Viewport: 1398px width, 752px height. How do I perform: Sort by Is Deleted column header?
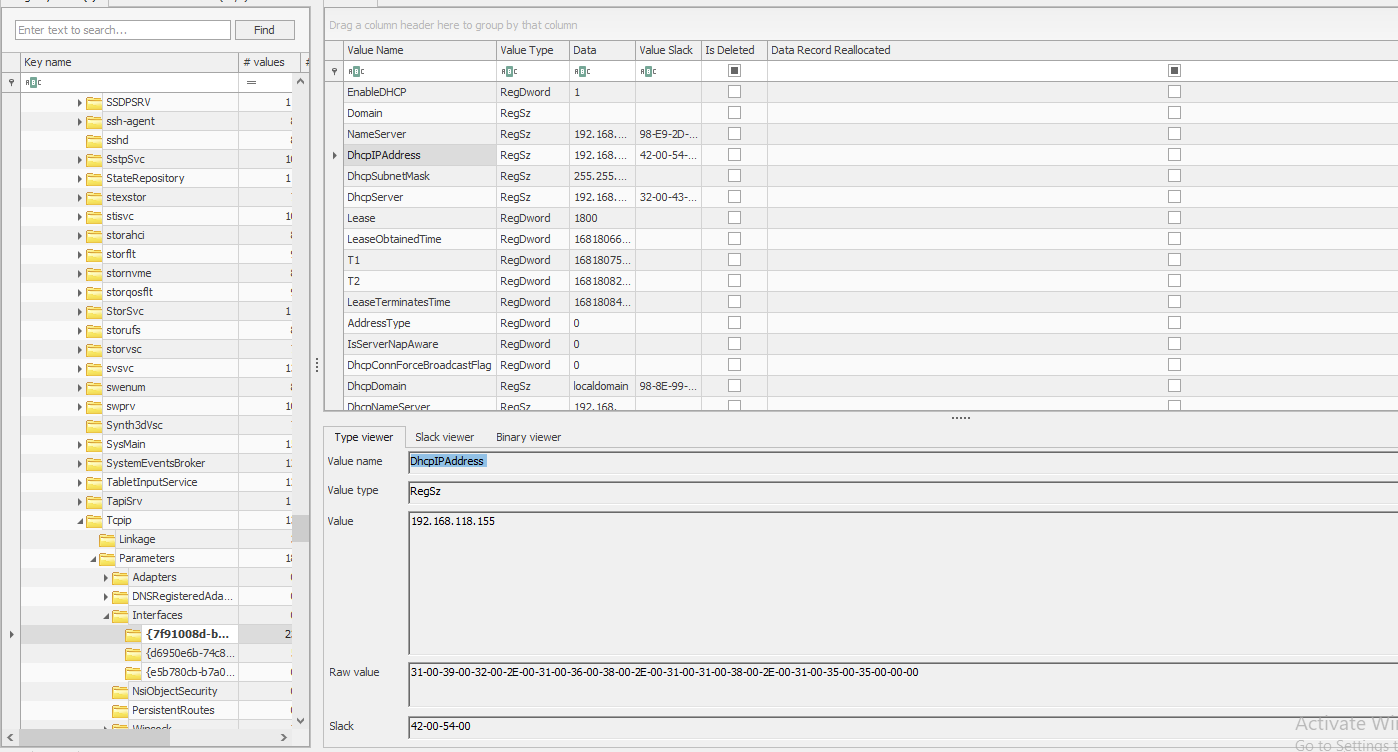[734, 50]
